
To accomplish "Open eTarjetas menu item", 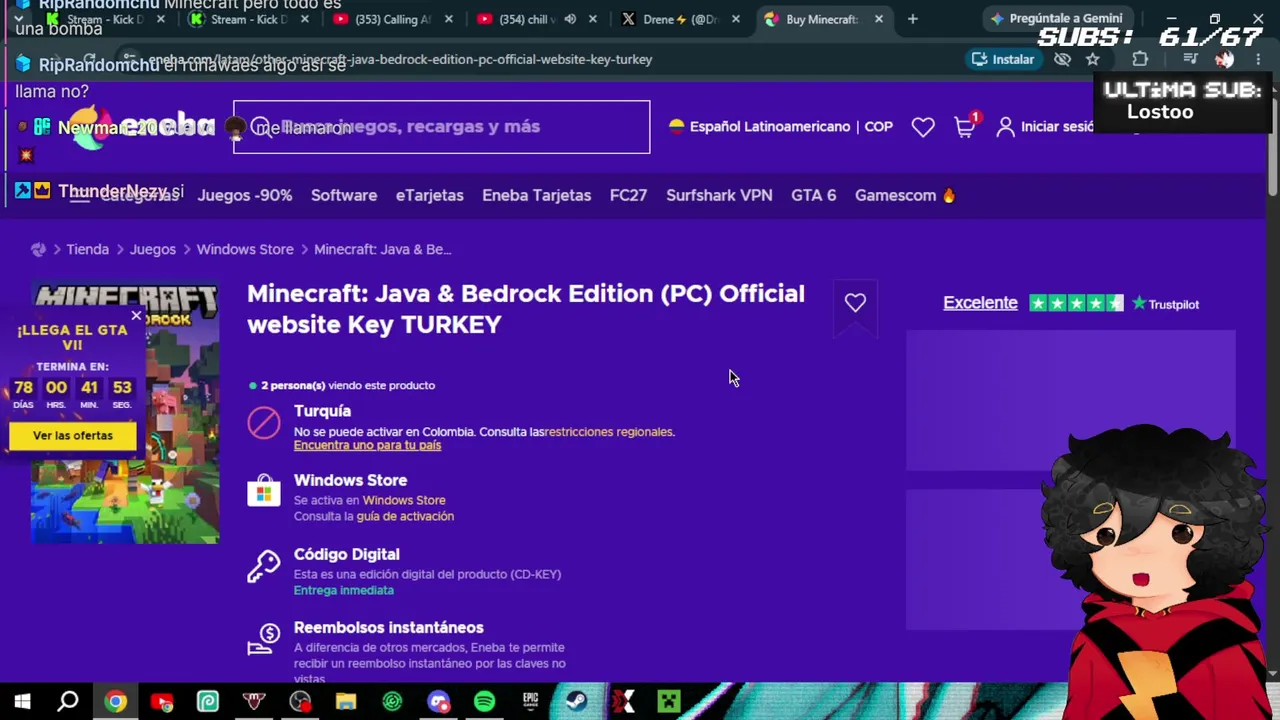I will coord(430,195).
